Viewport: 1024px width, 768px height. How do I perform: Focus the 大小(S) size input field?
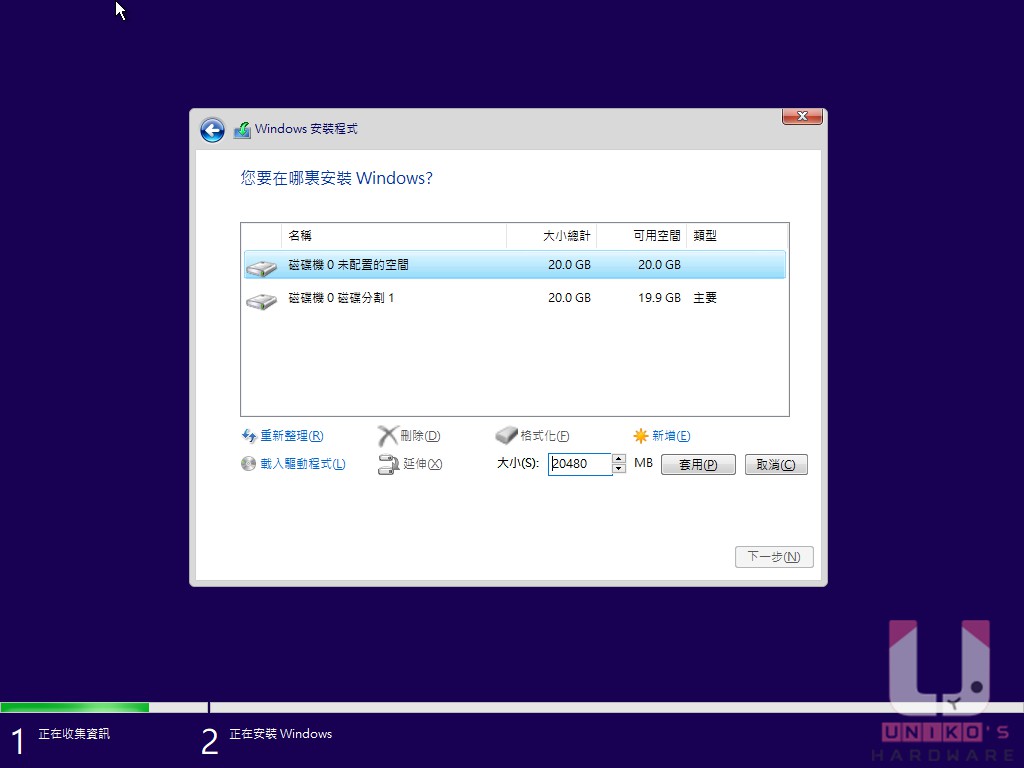[x=579, y=464]
